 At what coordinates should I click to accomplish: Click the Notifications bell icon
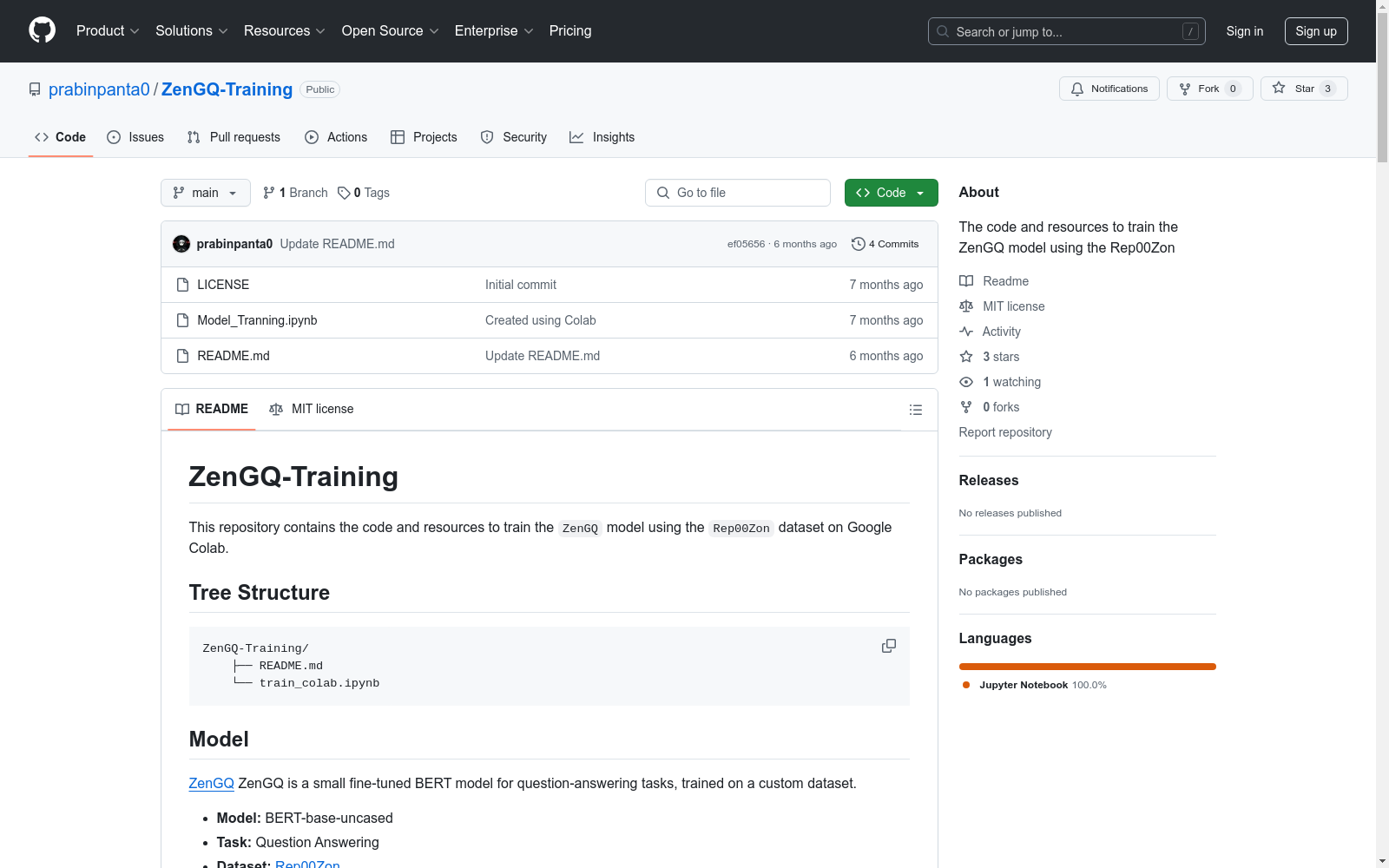[x=1077, y=89]
